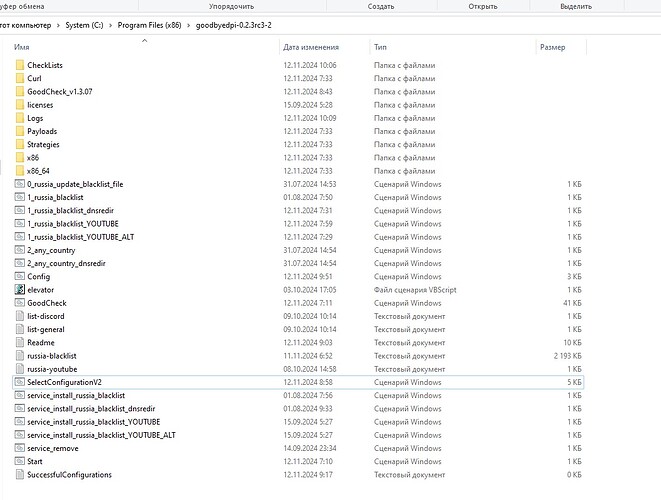This screenshot has width=661, height=500.
Task: Select service_install_russia_blacklist_YOUTUBE_ALT file name
Action: coord(101,435)
